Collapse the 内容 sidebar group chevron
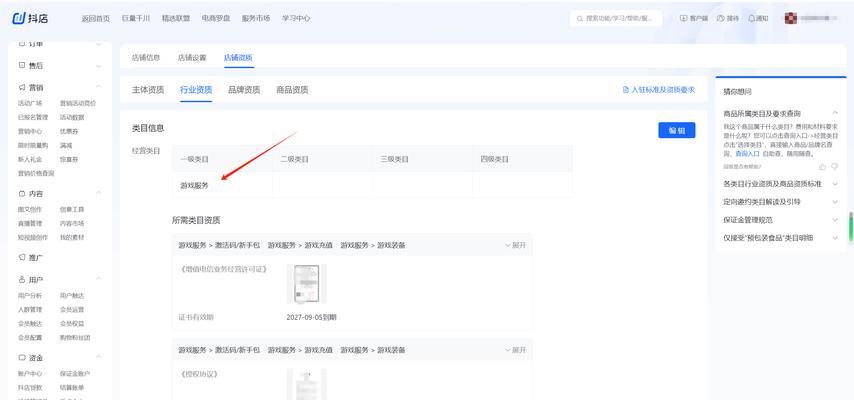Viewport: 854px width, 400px height. pos(99,193)
